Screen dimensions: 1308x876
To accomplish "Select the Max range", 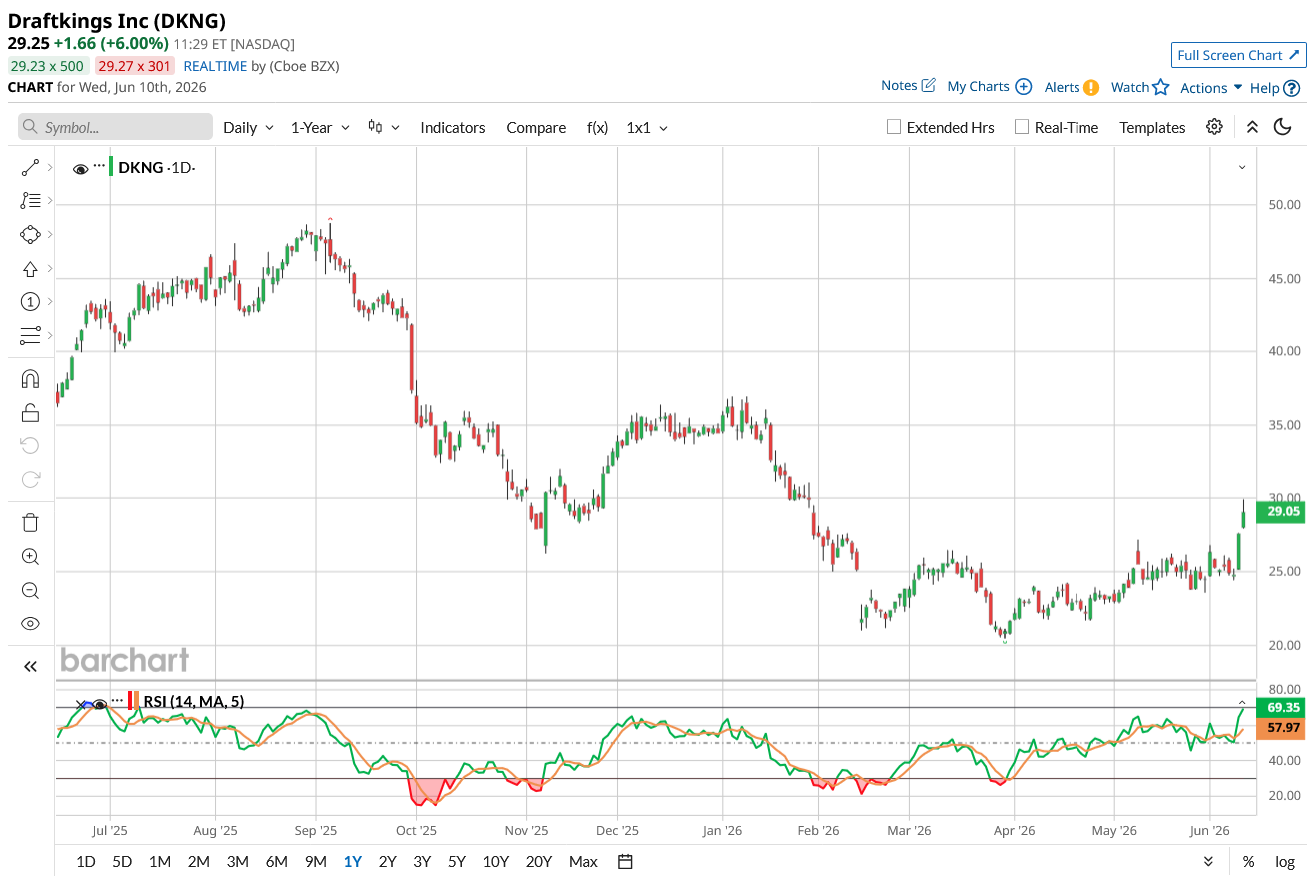I will pos(583,862).
